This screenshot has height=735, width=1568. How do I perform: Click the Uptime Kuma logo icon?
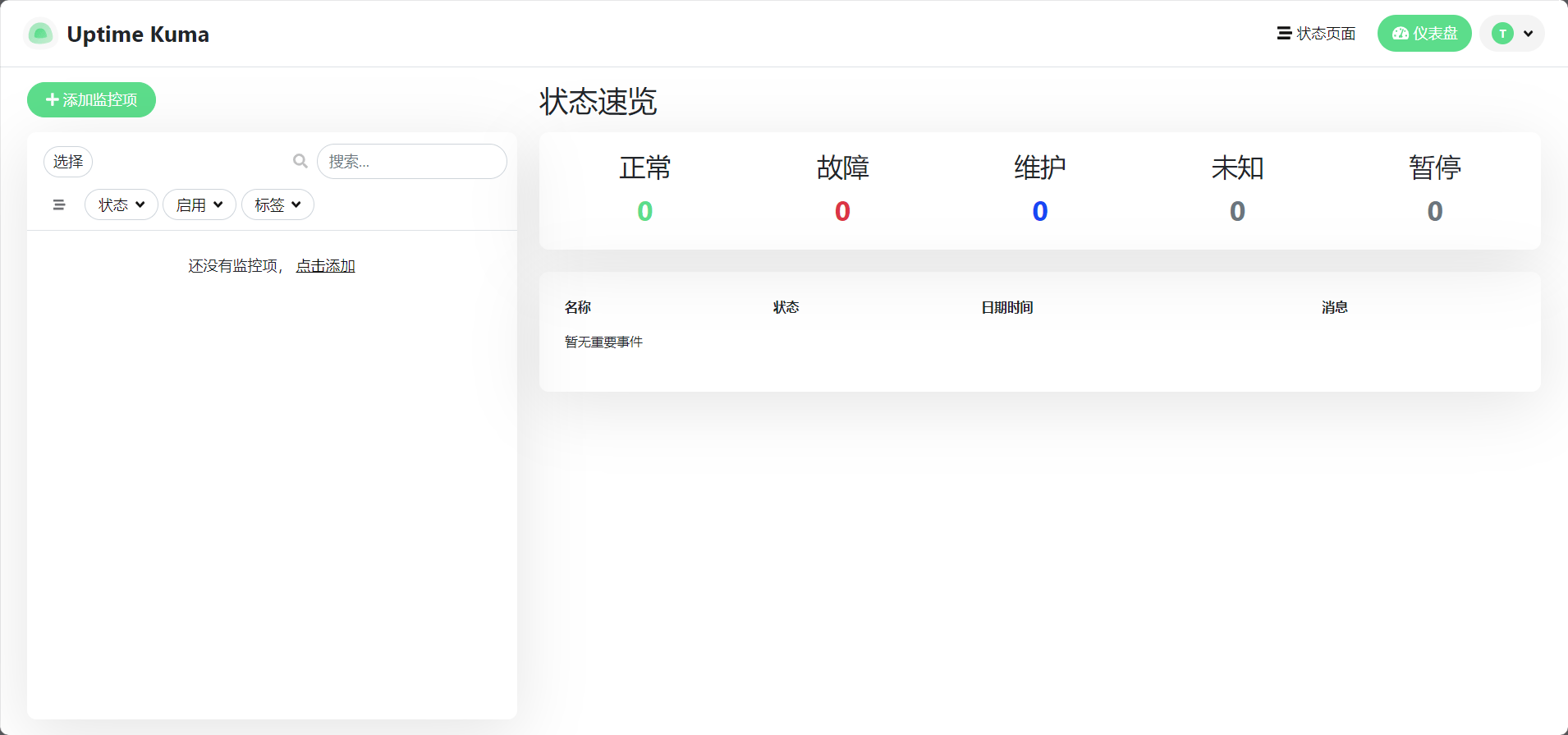(40, 34)
